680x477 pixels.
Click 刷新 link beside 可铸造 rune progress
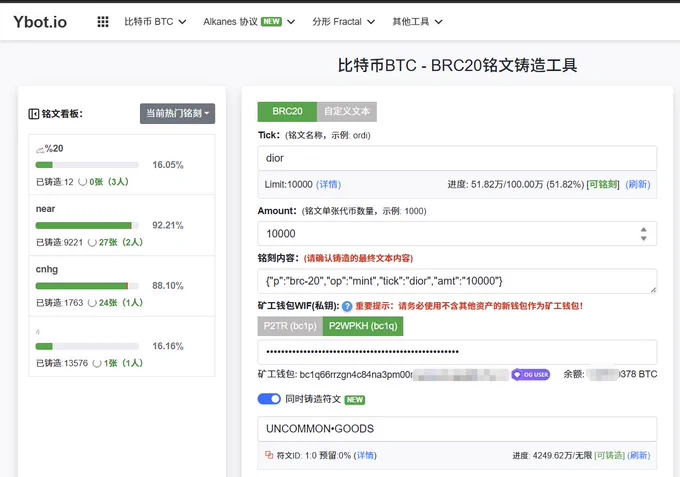coord(638,455)
